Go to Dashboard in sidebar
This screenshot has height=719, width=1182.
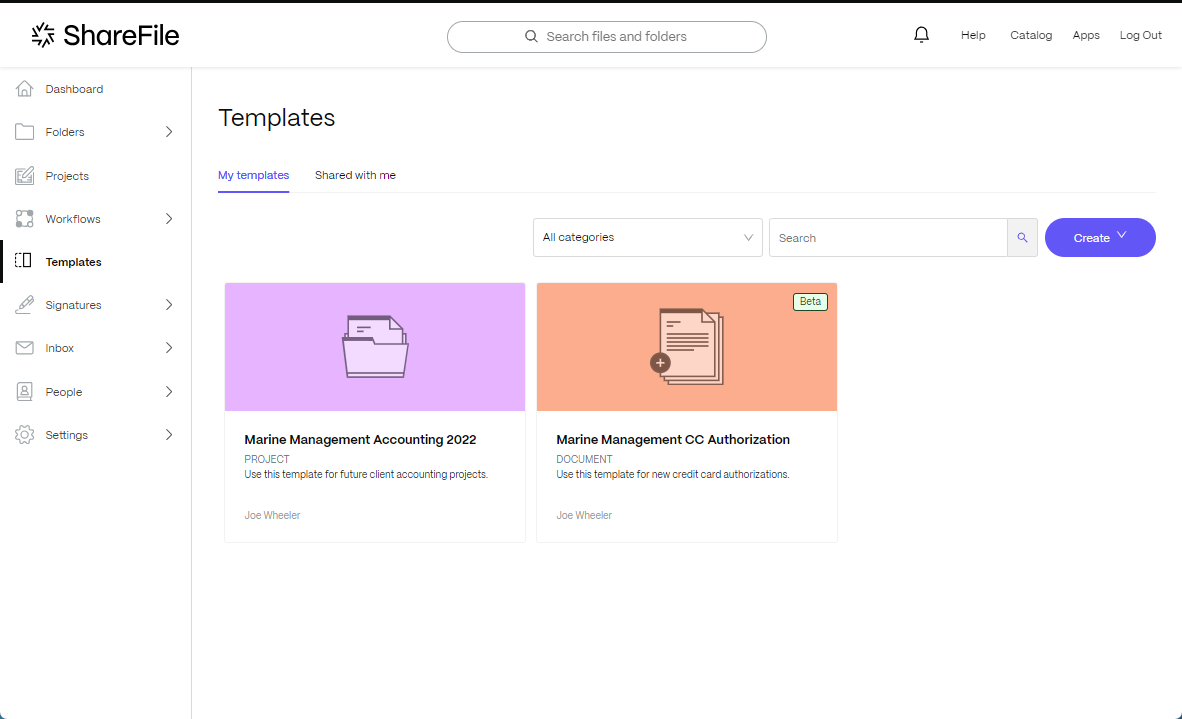pyautogui.click(x=74, y=89)
